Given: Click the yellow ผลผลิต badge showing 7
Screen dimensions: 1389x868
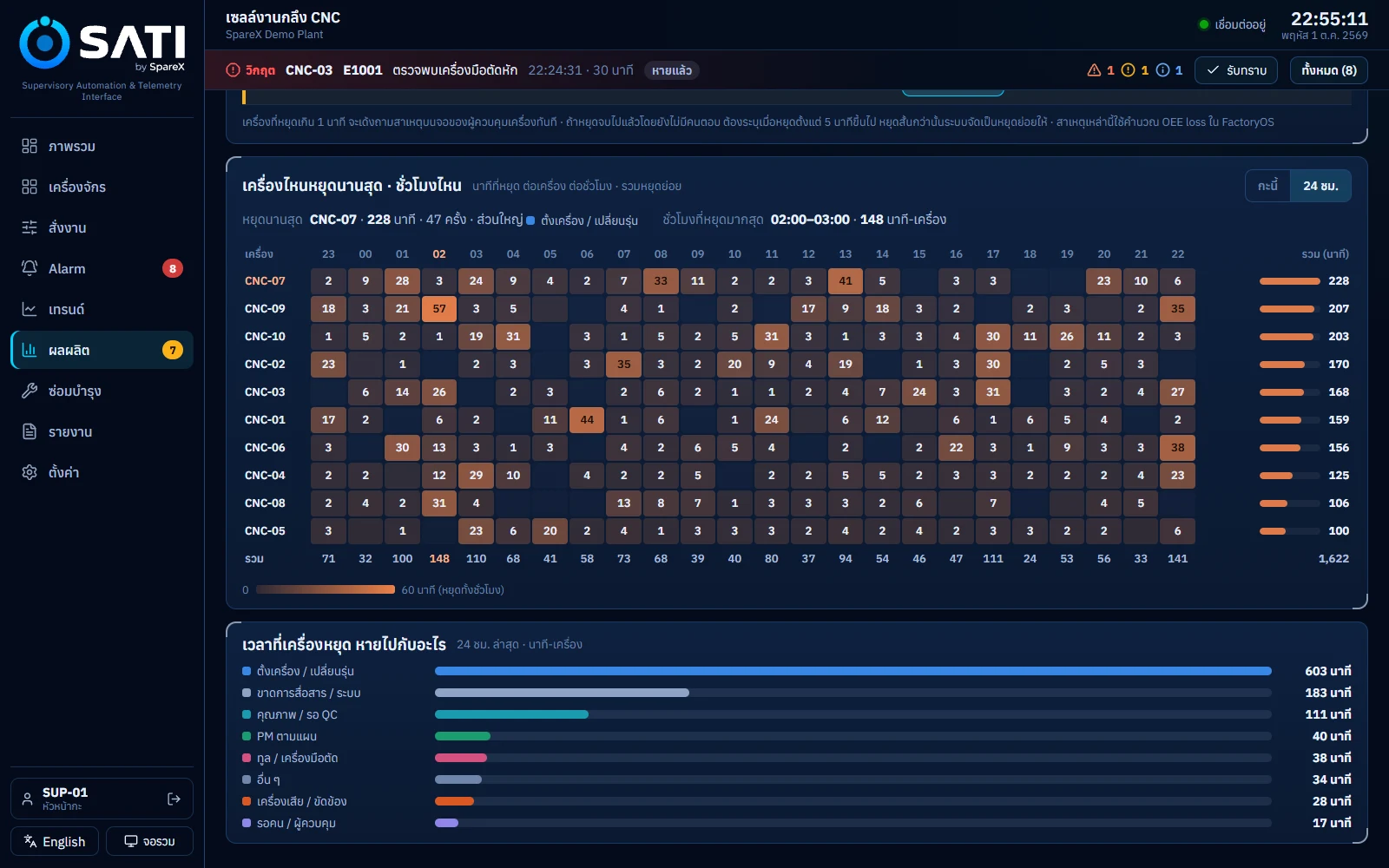Looking at the screenshot, I should [x=173, y=350].
